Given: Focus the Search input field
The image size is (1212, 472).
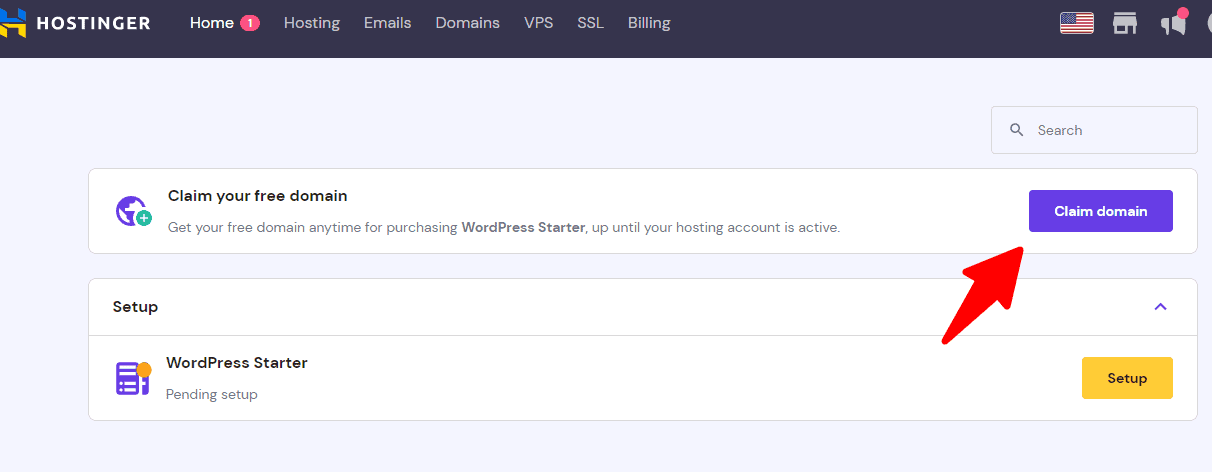Looking at the screenshot, I should [1094, 130].
